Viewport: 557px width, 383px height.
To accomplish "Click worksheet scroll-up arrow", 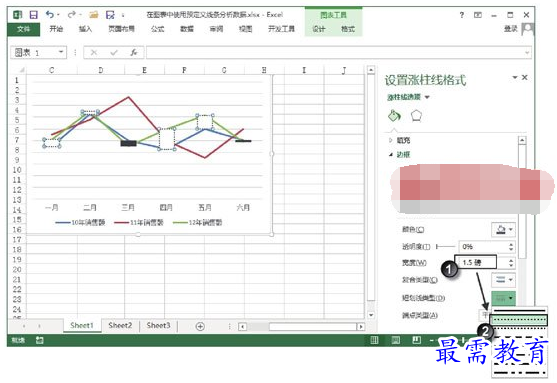I will 371,70.
